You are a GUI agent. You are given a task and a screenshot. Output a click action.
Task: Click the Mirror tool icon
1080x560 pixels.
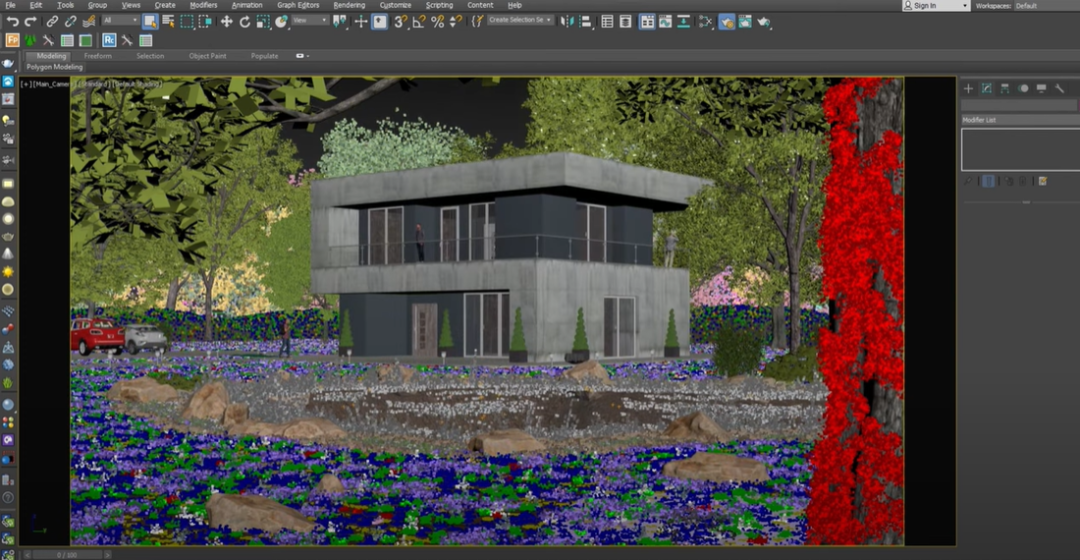[x=567, y=21]
